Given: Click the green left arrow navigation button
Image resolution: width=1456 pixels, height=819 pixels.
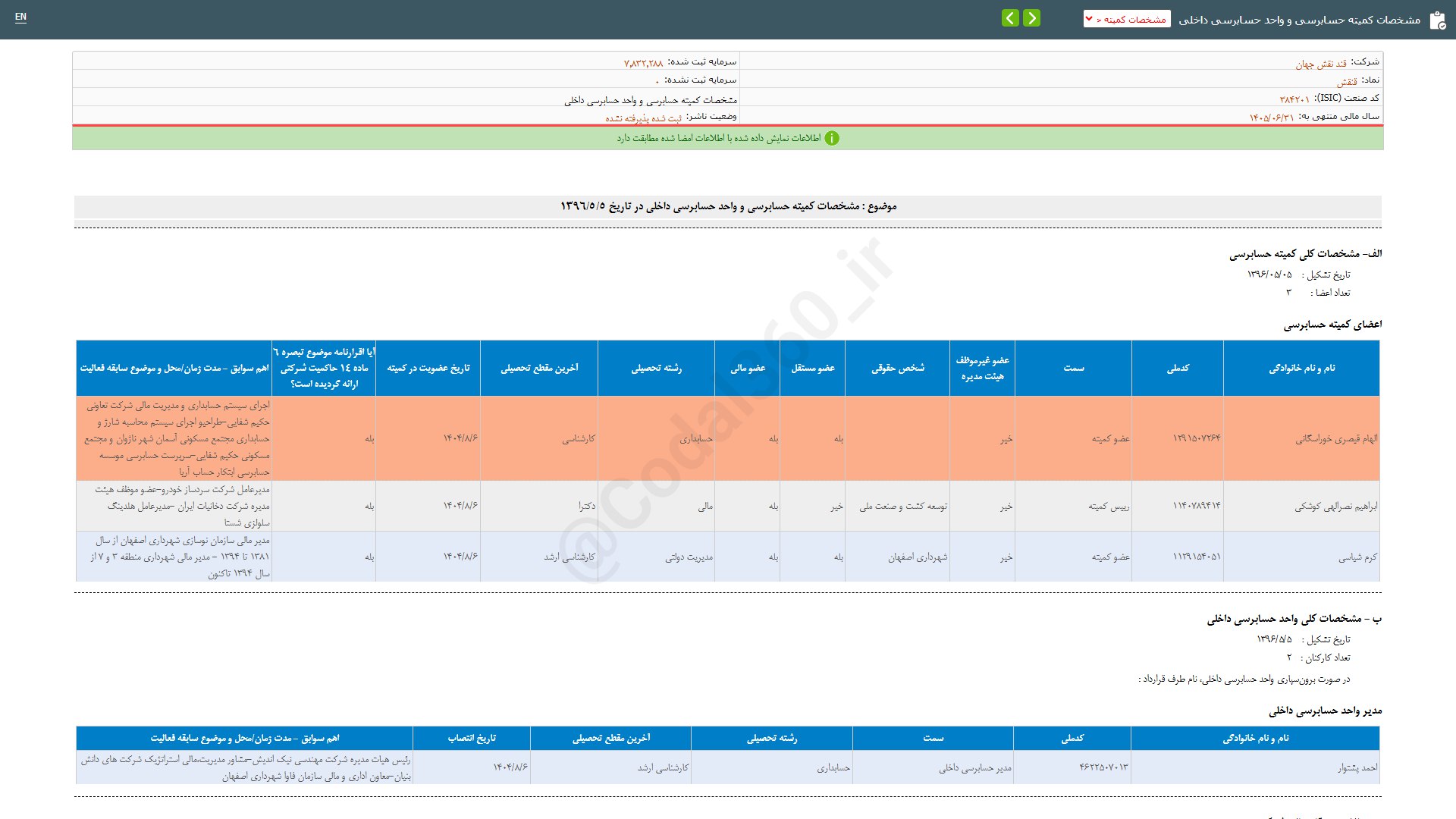Looking at the screenshot, I should click(1010, 18).
